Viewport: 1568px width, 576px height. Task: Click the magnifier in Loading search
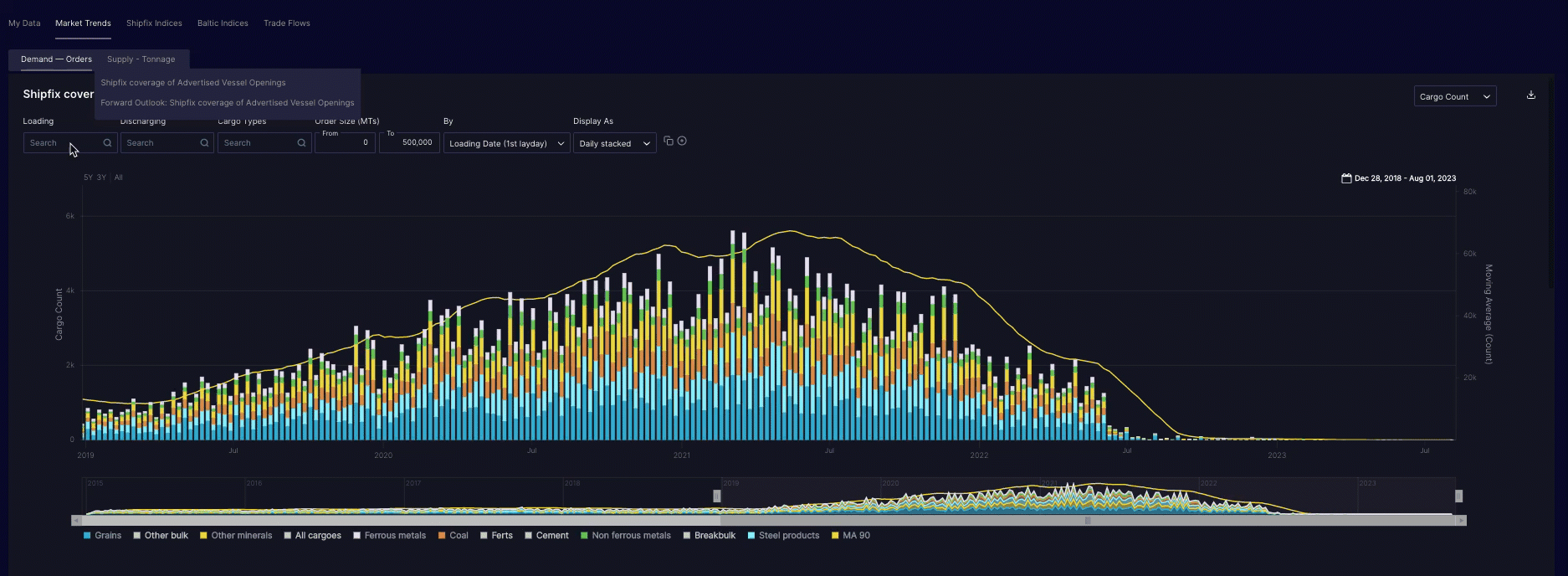pos(107,143)
